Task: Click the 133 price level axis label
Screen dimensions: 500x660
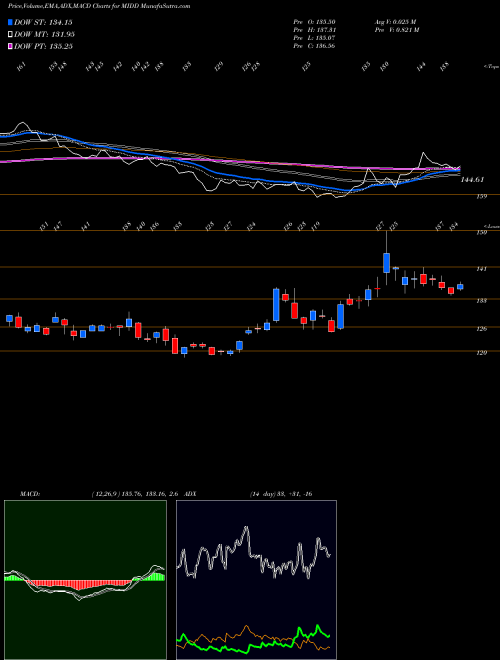Action: (482, 301)
